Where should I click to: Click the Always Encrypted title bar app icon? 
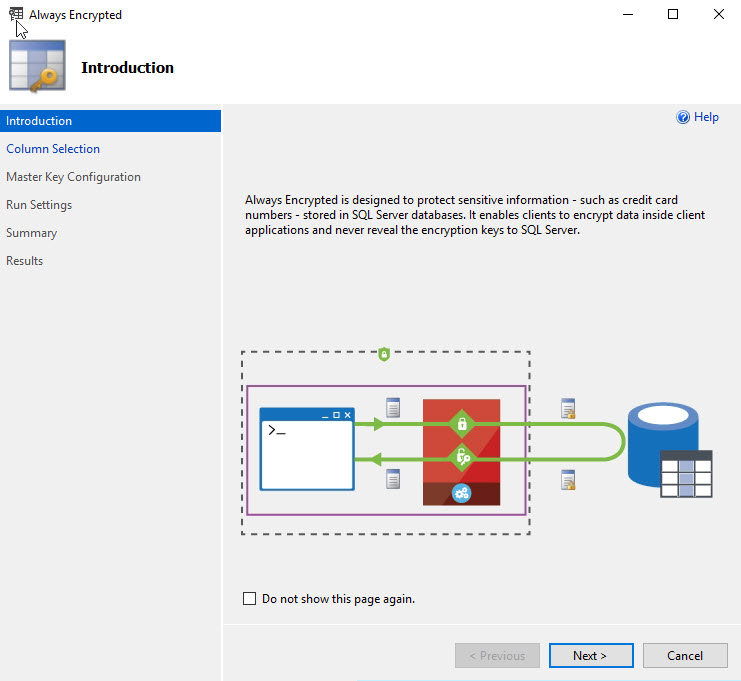click(16, 14)
